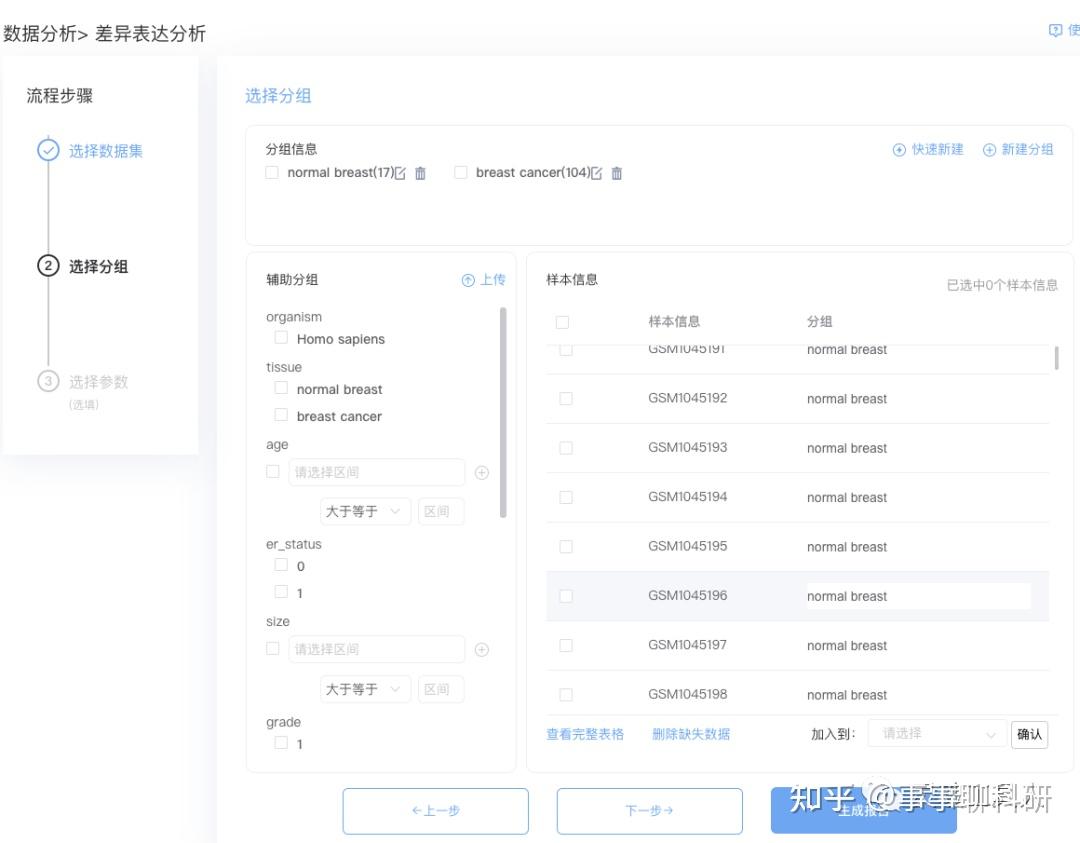Click the 辅助分组 panel scrollbar

[x=503, y=412]
